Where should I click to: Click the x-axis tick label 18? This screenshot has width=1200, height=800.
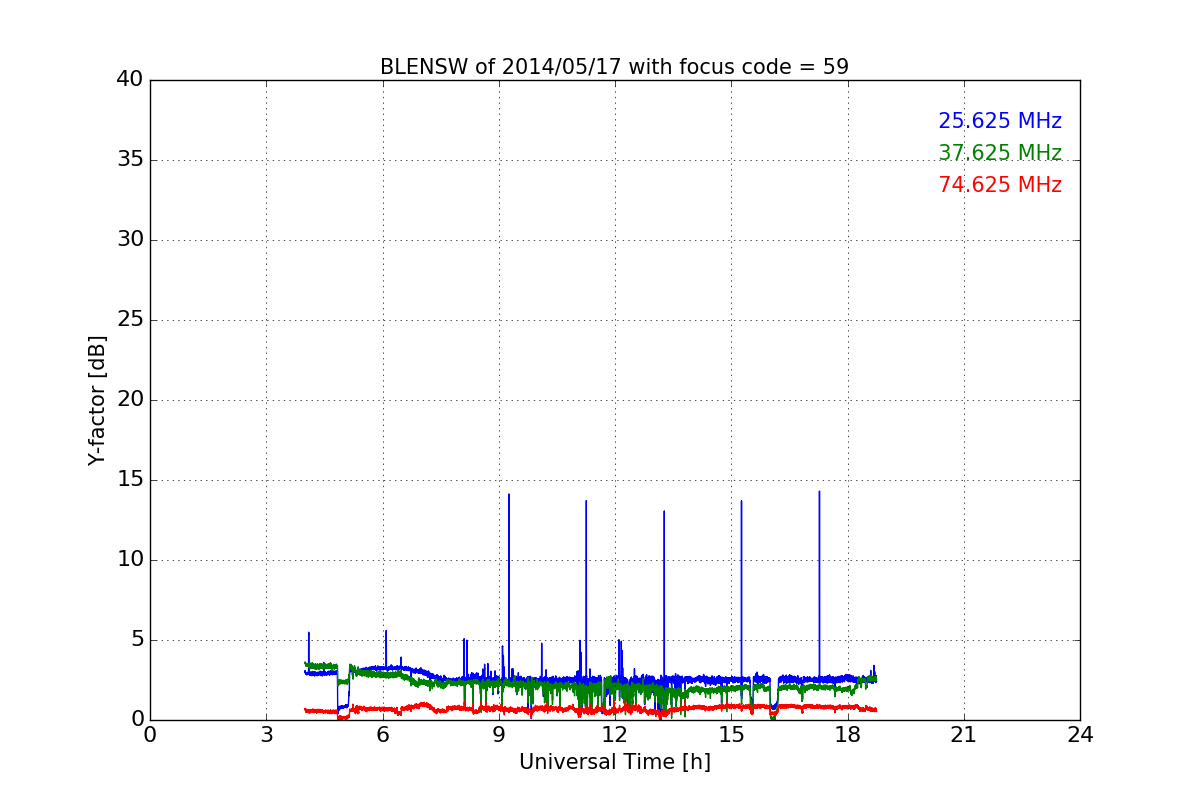(x=848, y=734)
